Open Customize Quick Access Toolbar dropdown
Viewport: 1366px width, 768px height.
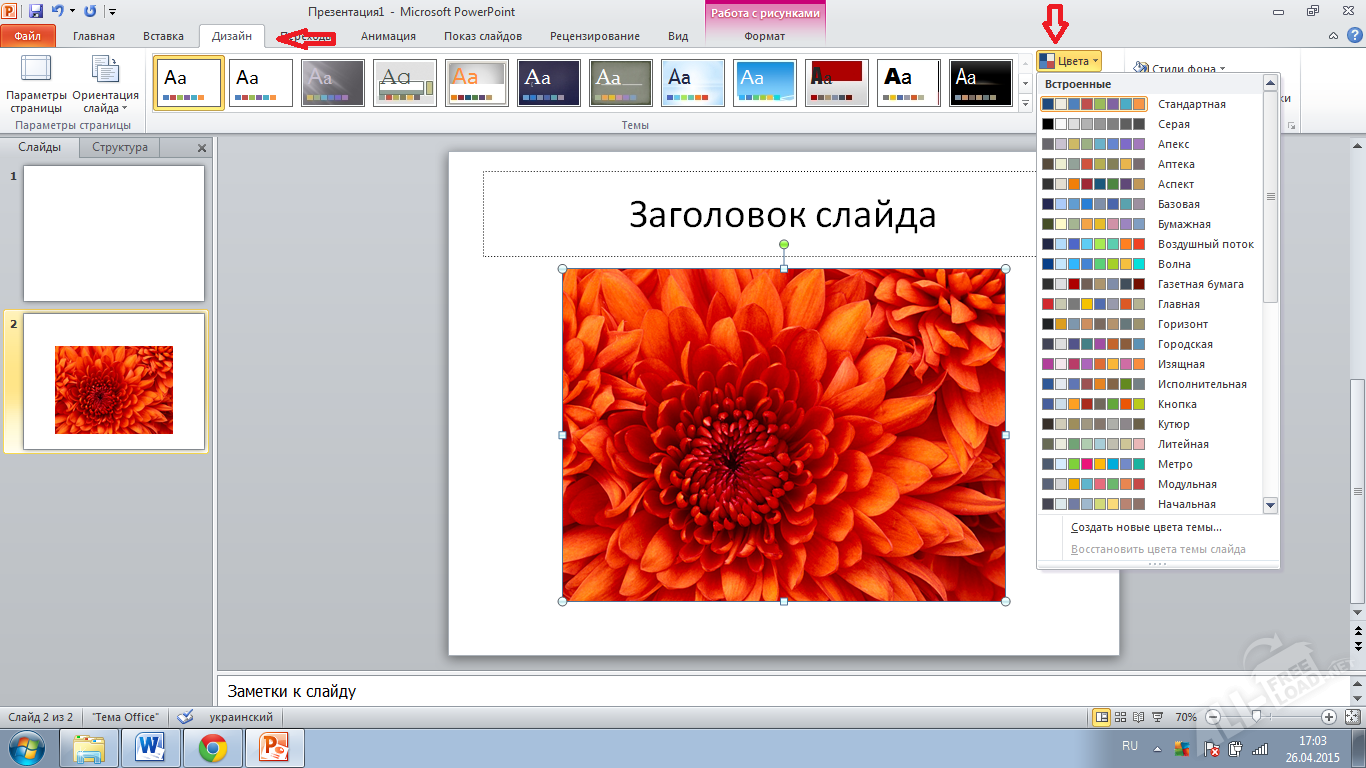click(111, 12)
